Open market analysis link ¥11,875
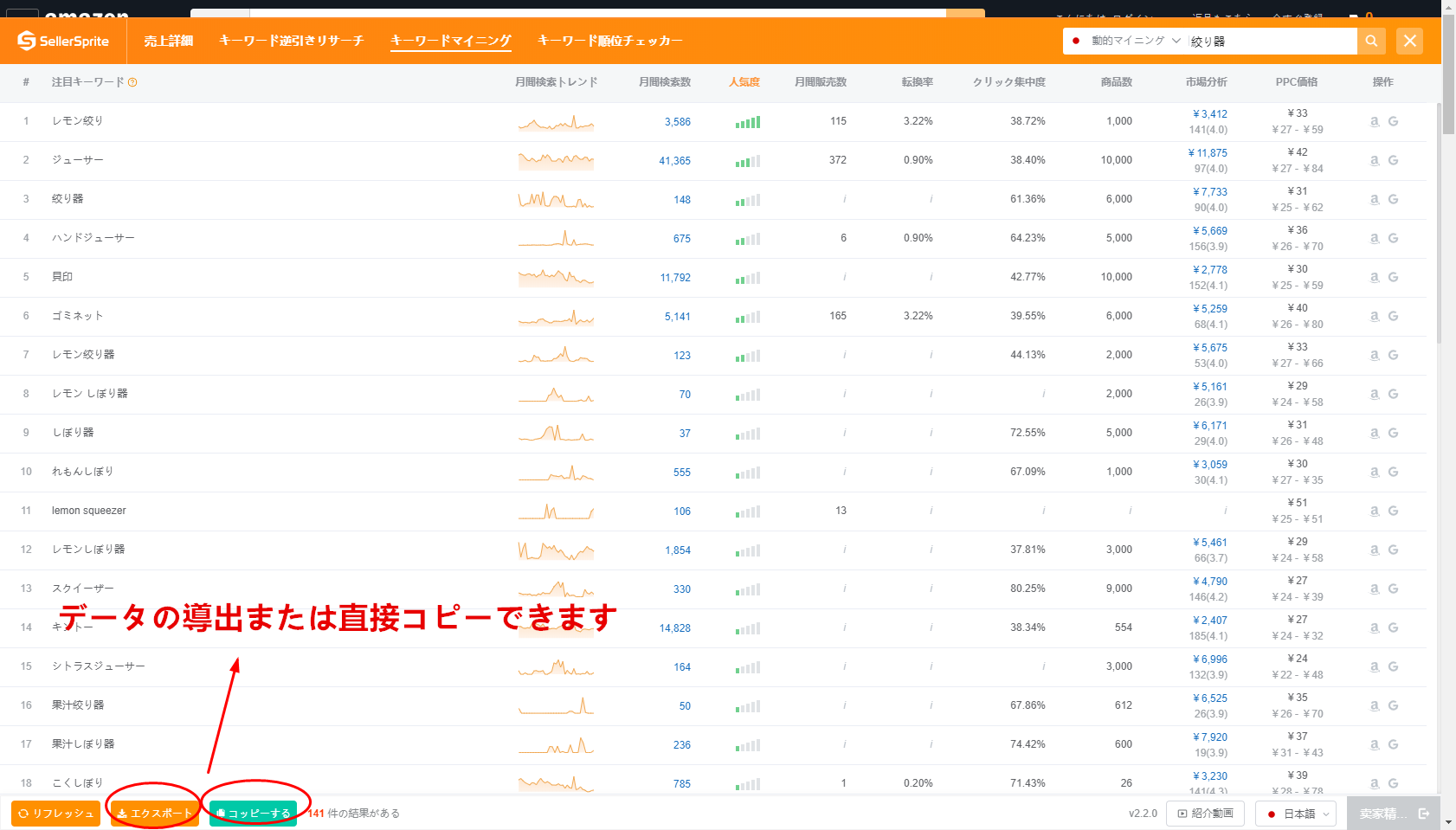This screenshot has height=830, width=1456. pos(1208,153)
